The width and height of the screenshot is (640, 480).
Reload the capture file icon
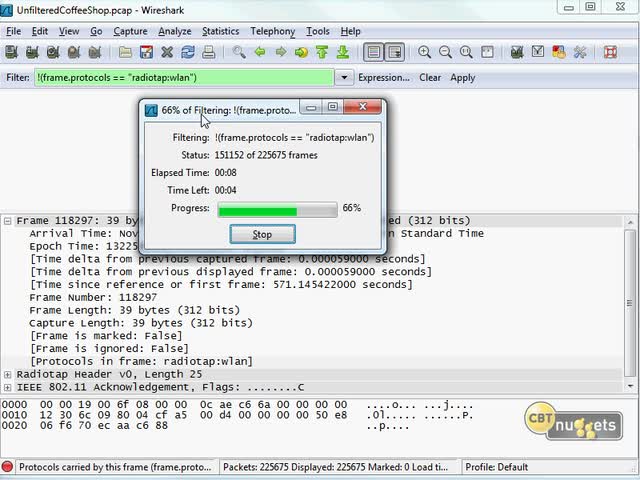pos(188,52)
